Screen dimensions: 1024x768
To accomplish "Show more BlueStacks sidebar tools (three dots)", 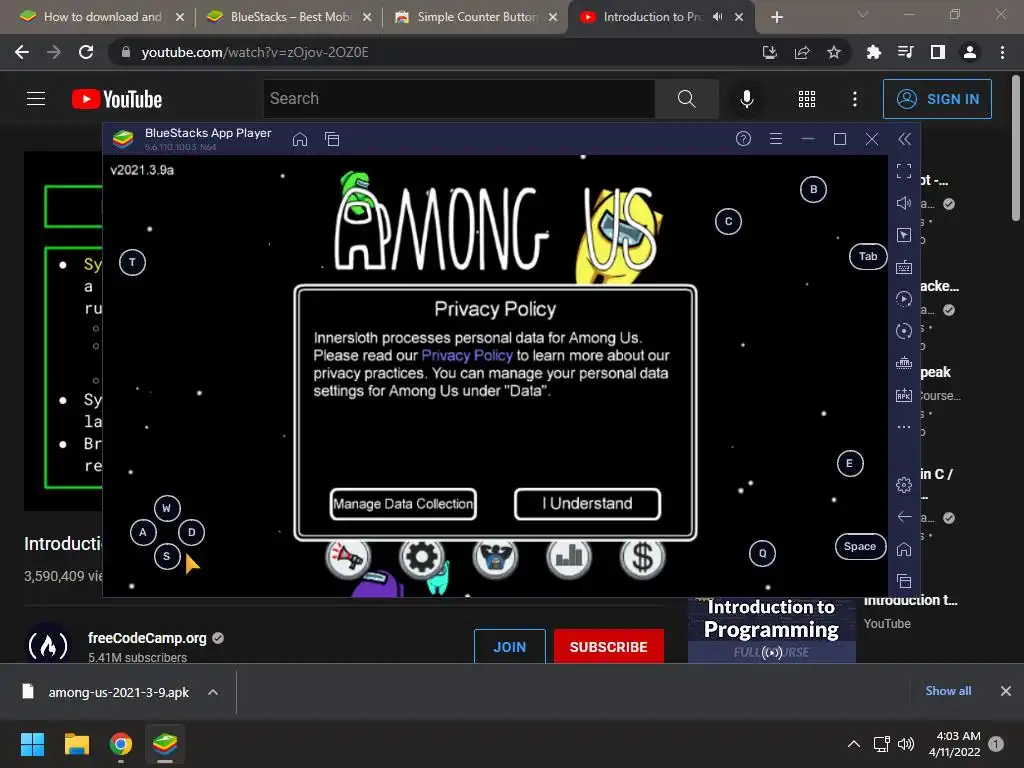I will [904, 427].
